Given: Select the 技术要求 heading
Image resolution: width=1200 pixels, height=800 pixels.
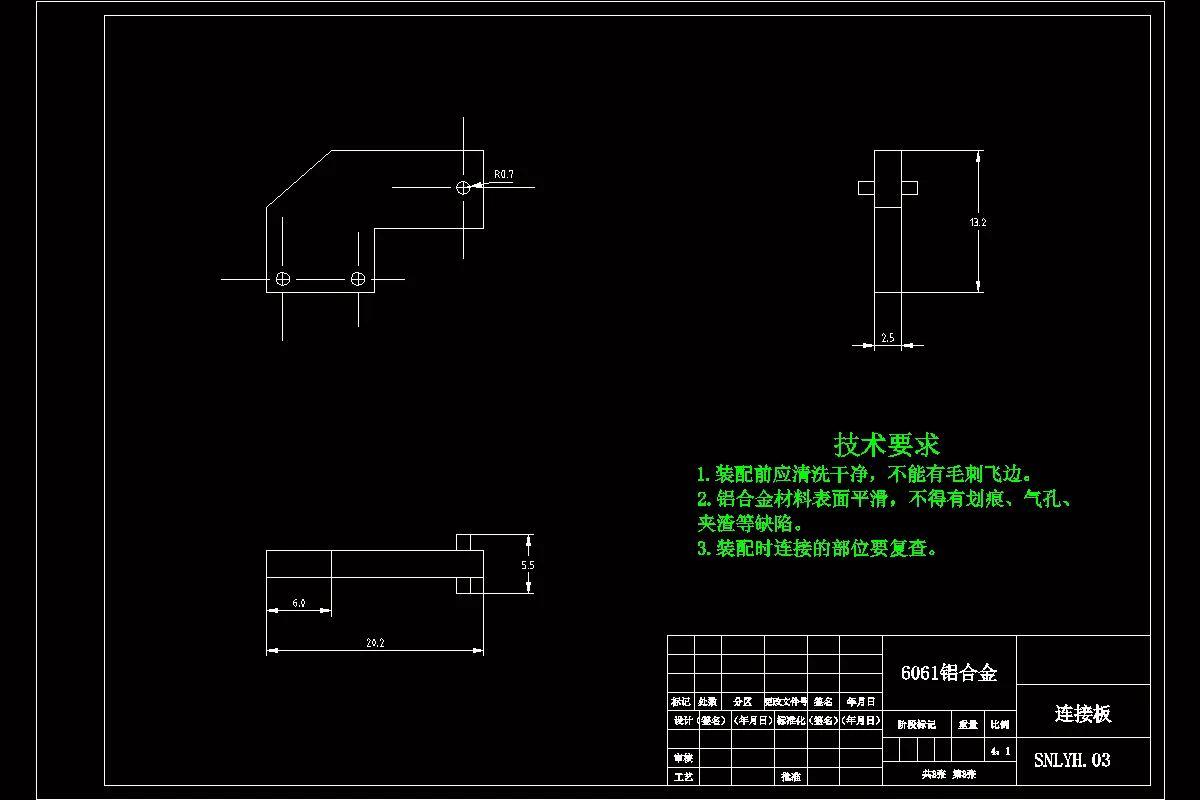Looking at the screenshot, I should 887,445.
